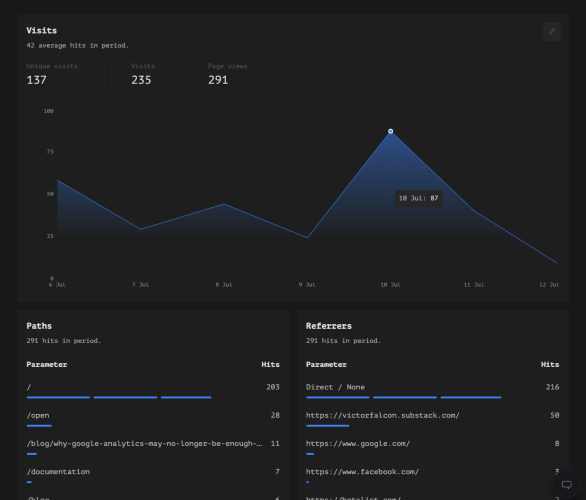Click the 10 Jul x-axis label

pyautogui.click(x=390, y=285)
